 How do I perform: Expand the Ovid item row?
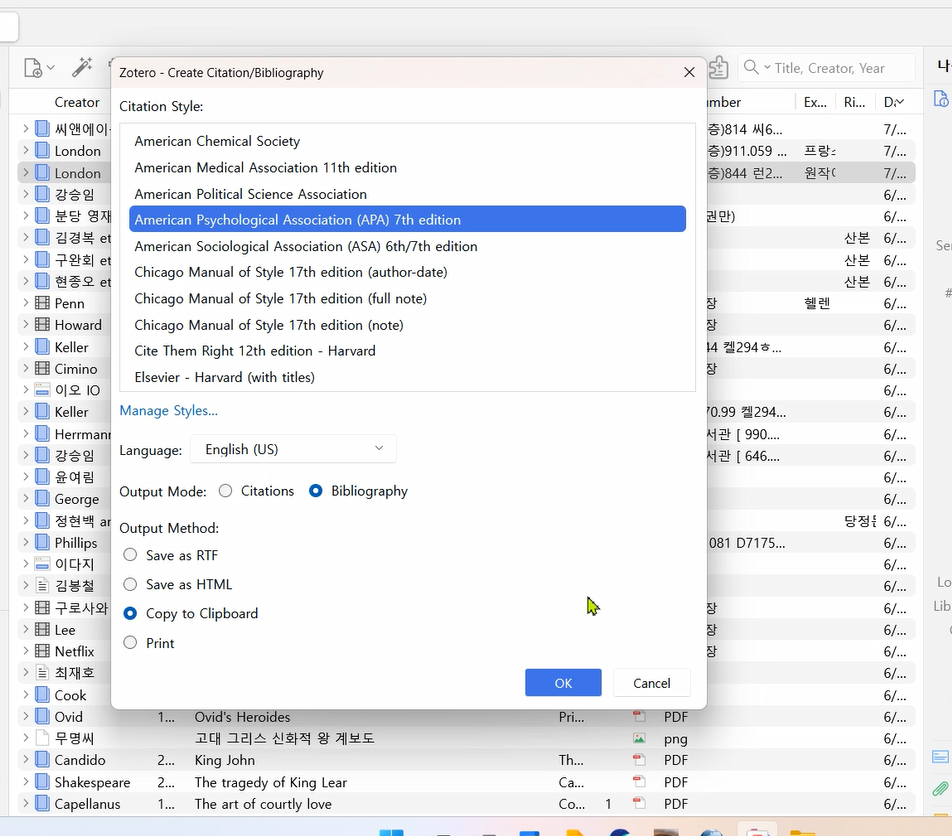(26, 716)
